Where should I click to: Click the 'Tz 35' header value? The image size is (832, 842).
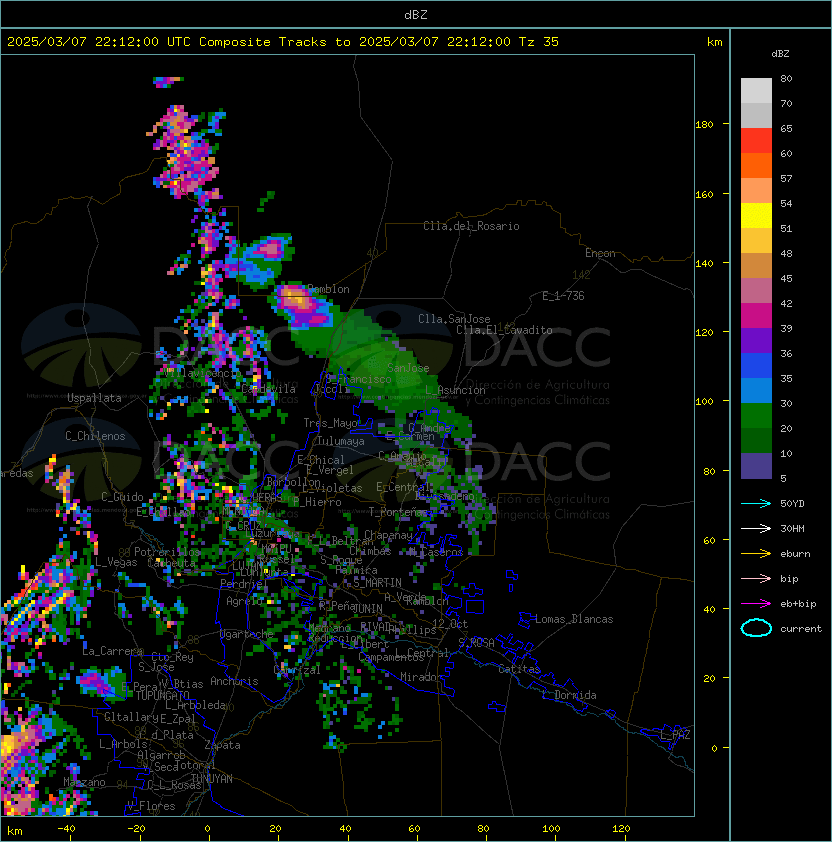(x=539, y=41)
